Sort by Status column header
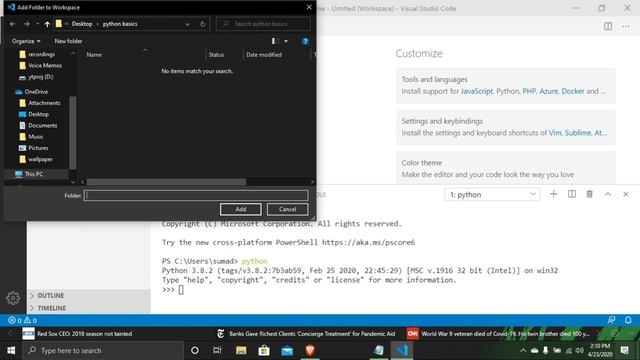This screenshot has height=360, width=640. click(x=216, y=55)
